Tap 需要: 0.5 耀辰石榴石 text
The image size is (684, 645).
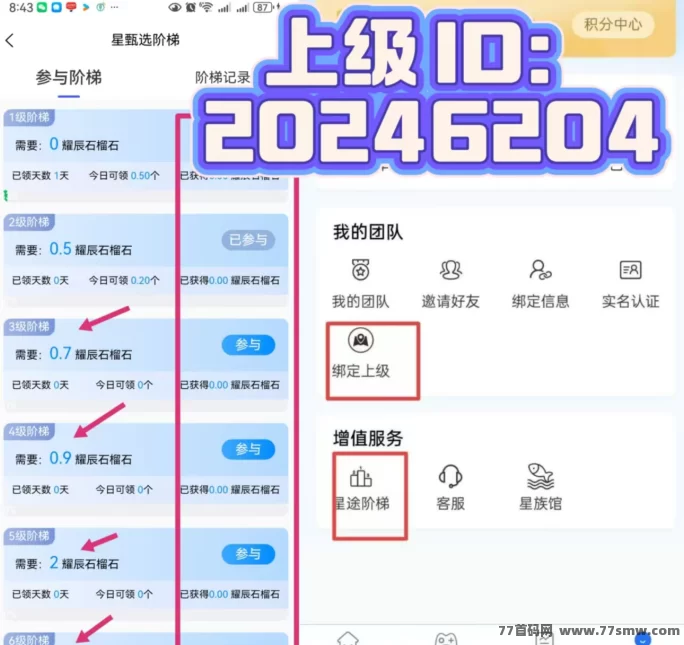click(x=73, y=249)
